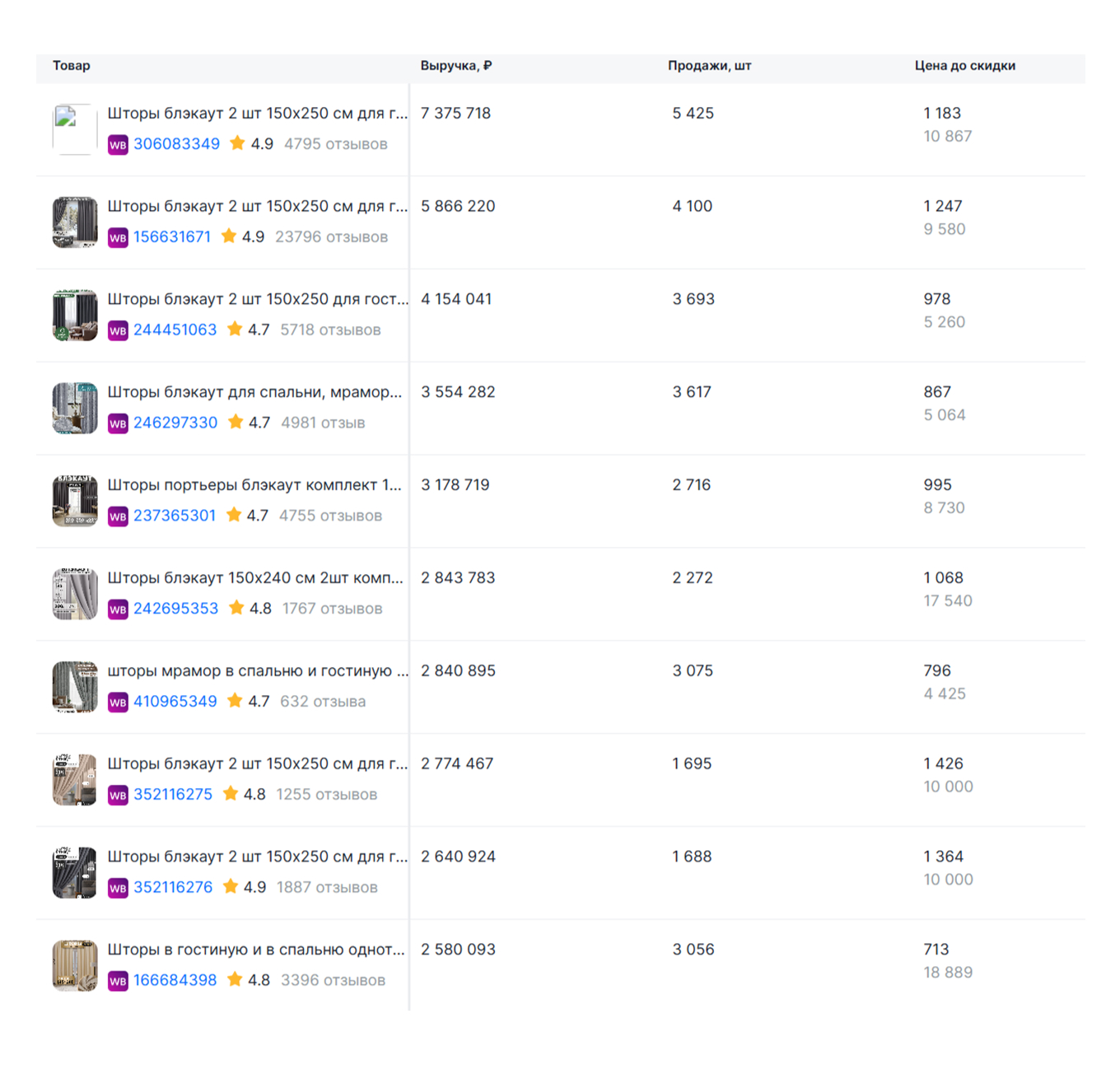Click WB icon beside article 246297330
Viewport: 1120px width, 1065px height.
(x=118, y=423)
